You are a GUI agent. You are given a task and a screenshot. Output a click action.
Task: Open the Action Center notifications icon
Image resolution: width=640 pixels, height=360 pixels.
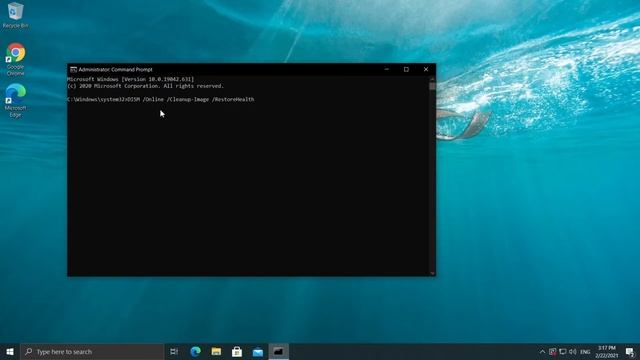[630, 351]
